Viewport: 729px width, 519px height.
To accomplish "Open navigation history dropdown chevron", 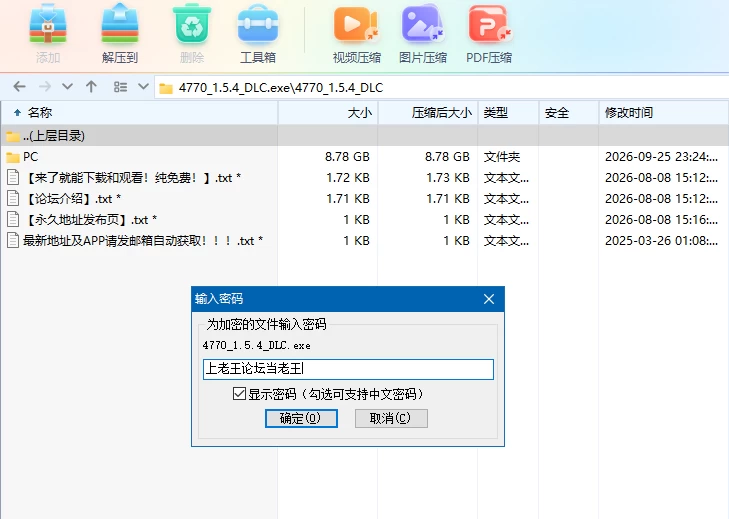I will [67, 86].
